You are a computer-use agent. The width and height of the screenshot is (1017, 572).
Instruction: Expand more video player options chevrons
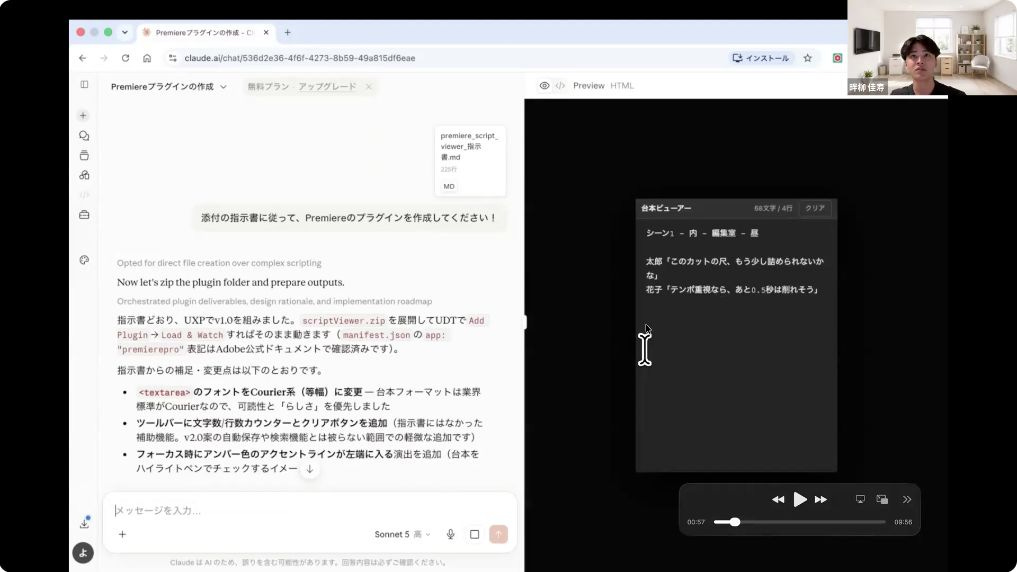(x=907, y=499)
